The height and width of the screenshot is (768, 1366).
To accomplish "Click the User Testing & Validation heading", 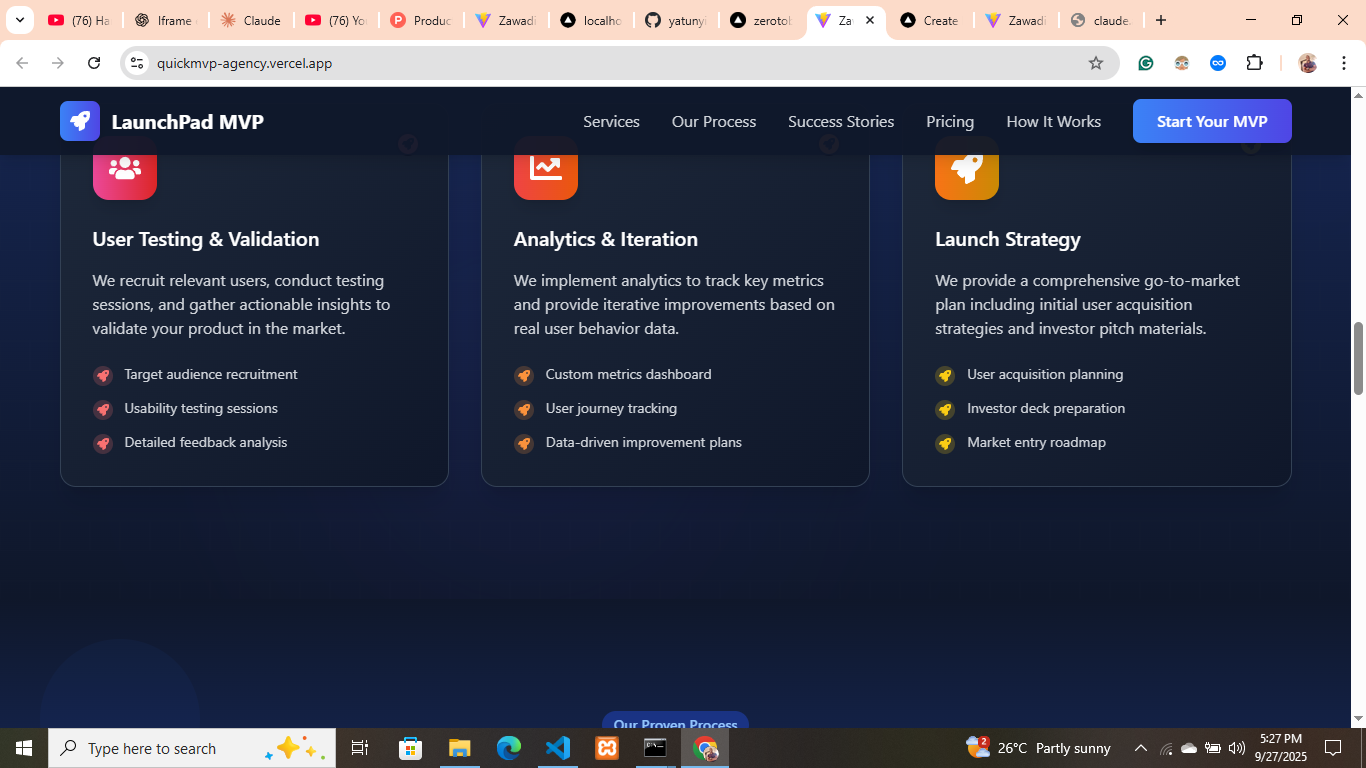I will [206, 239].
